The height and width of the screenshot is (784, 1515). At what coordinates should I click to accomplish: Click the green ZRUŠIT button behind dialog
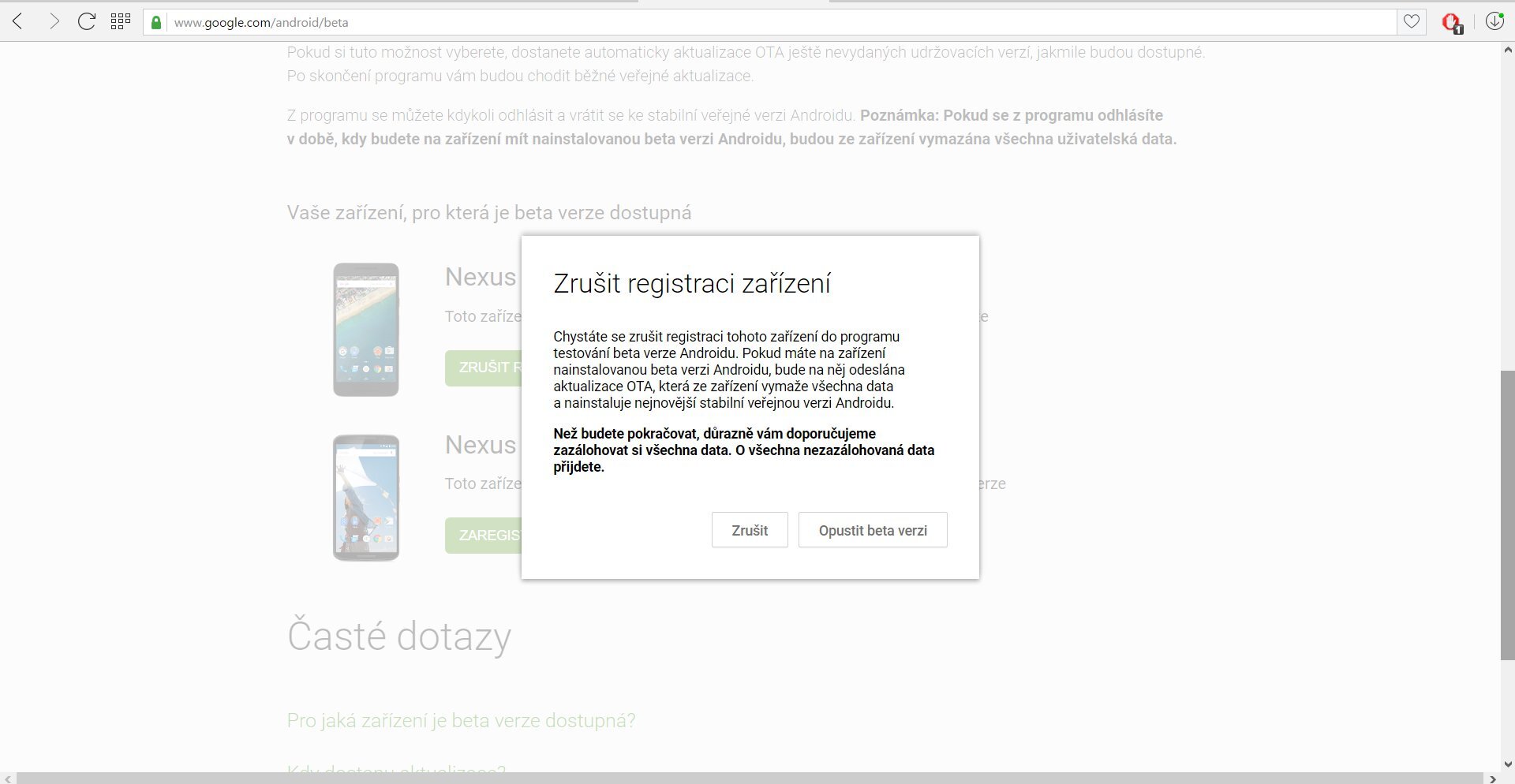[x=483, y=368]
